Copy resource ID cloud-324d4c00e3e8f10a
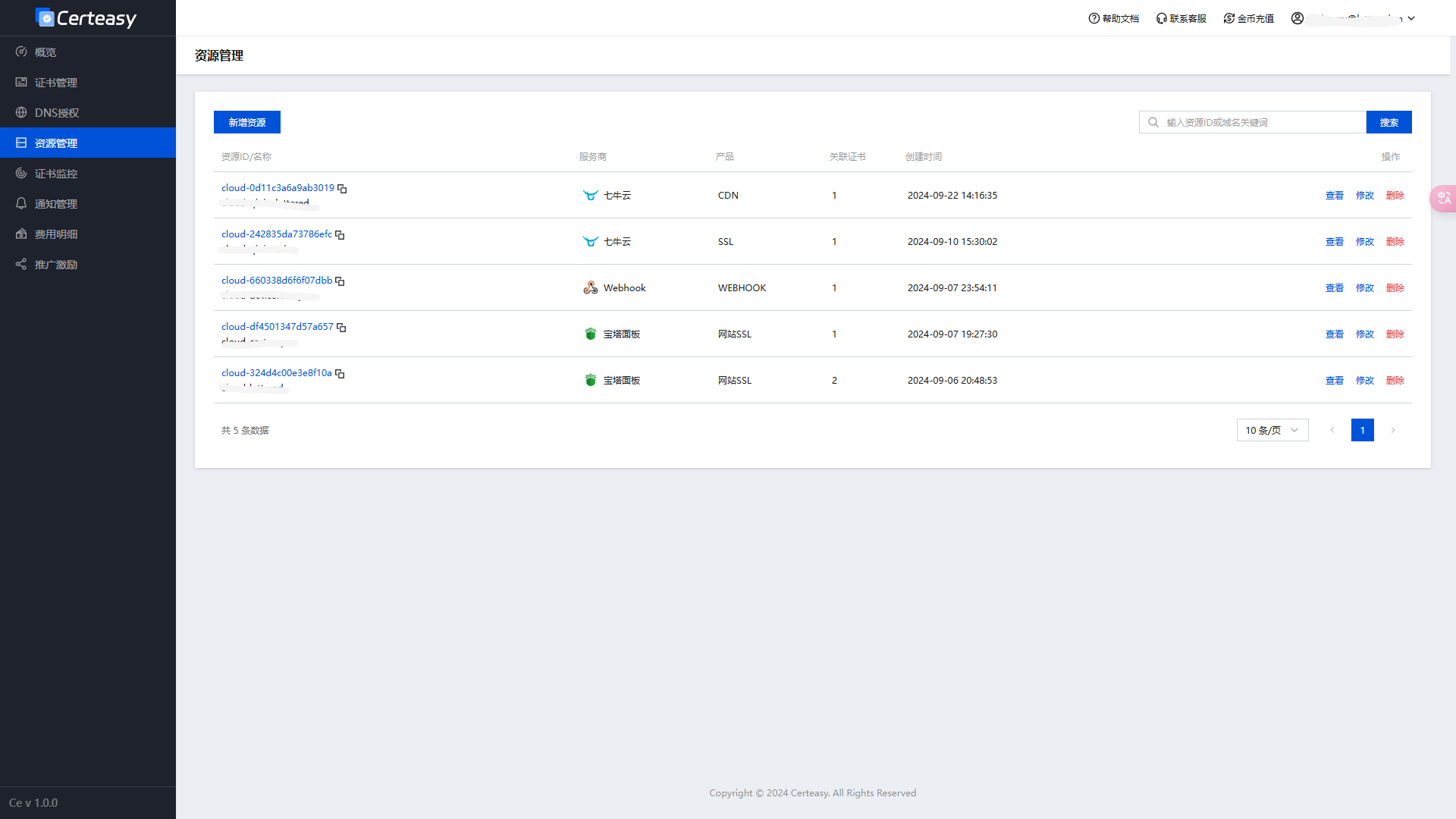This screenshot has height=819, width=1456. click(340, 373)
